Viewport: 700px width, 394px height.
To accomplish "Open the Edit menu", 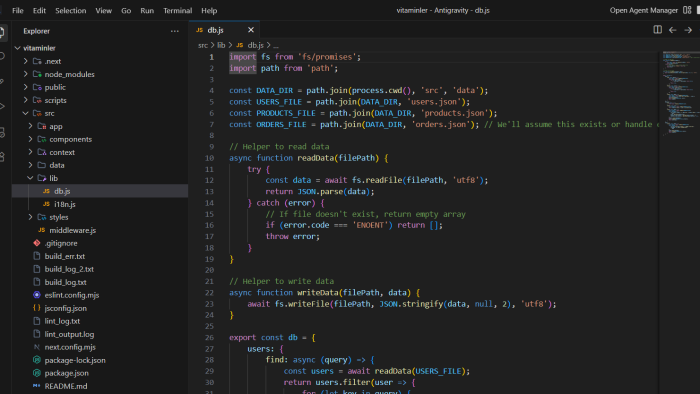I will [39, 10].
